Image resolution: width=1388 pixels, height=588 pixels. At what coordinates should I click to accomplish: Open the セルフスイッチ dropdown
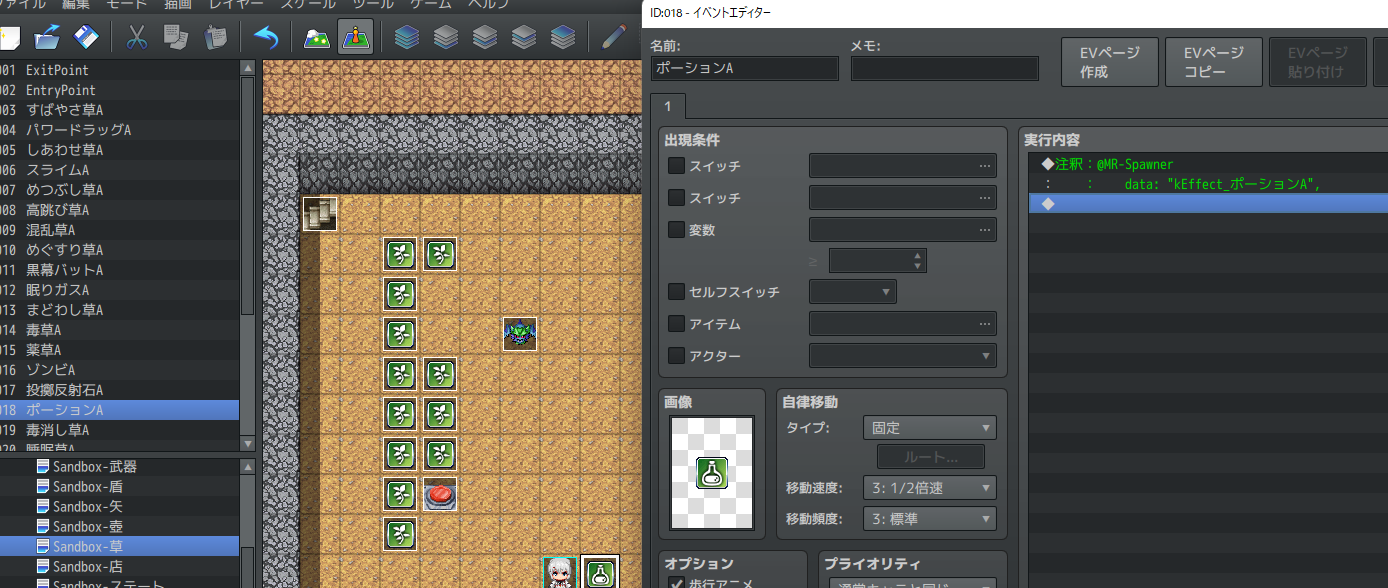click(x=853, y=292)
